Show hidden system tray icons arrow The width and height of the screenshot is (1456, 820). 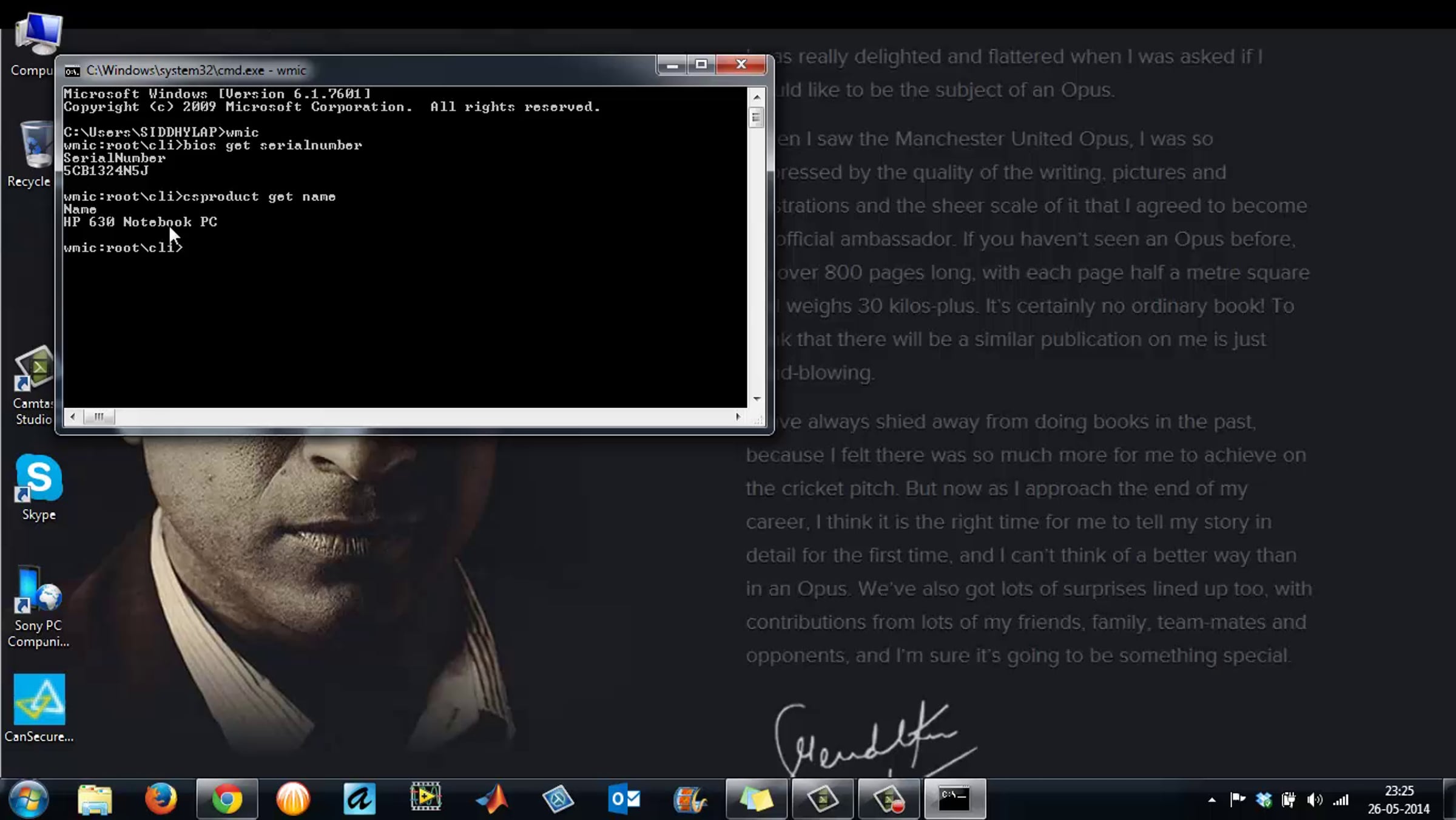[x=1212, y=800]
